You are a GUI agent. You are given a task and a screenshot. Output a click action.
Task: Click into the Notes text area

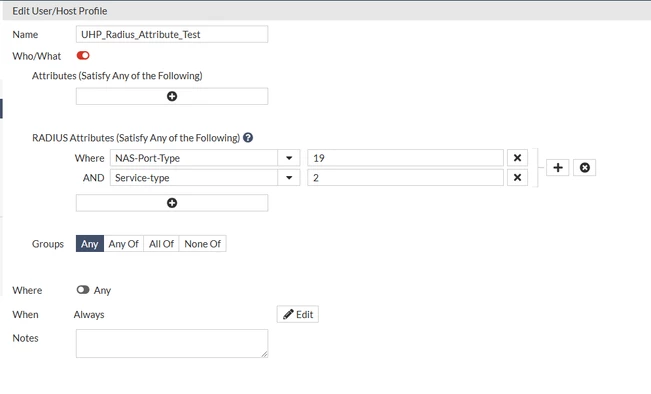click(172, 343)
